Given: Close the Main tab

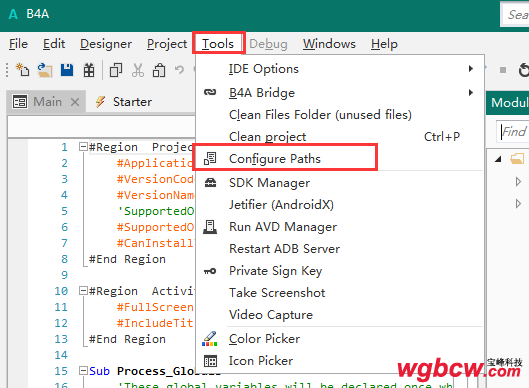Looking at the screenshot, I should pos(75,102).
